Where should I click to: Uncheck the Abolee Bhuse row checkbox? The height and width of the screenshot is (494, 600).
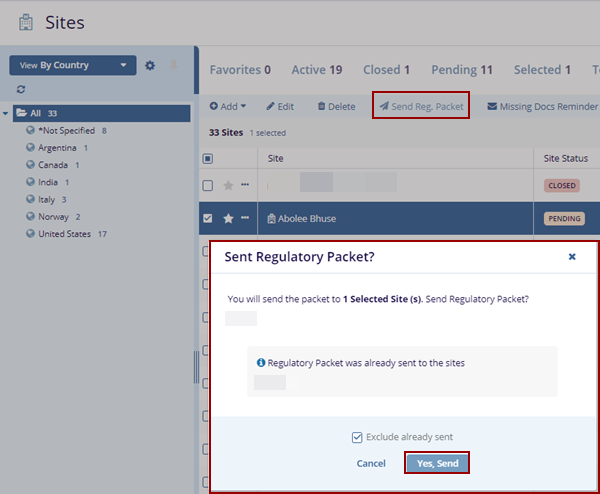208,218
